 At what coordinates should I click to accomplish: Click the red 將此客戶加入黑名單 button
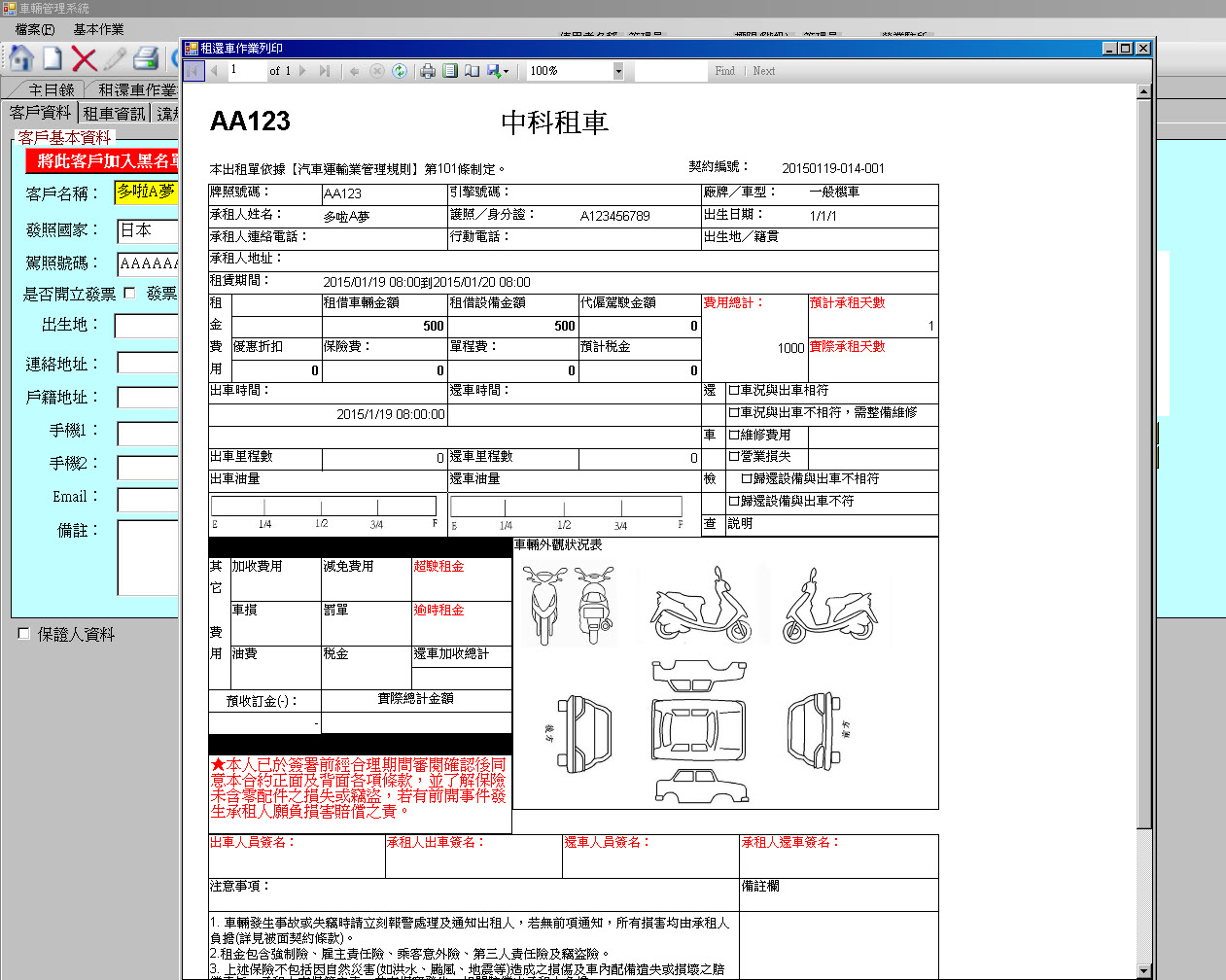tap(103, 161)
